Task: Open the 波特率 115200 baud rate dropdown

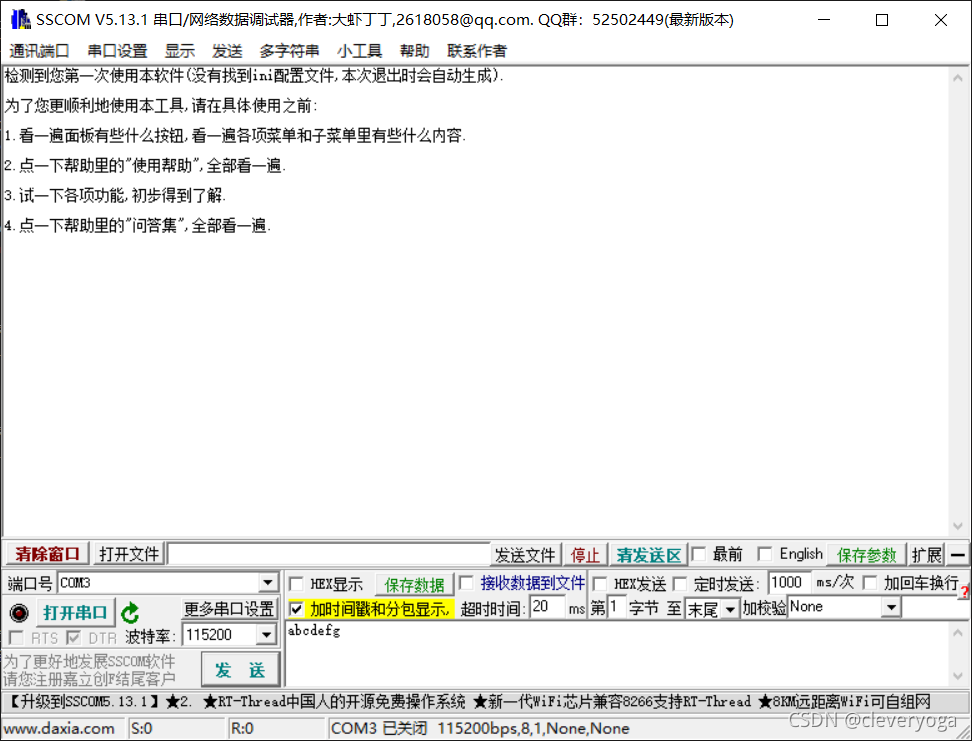Action: (x=266, y=635)
